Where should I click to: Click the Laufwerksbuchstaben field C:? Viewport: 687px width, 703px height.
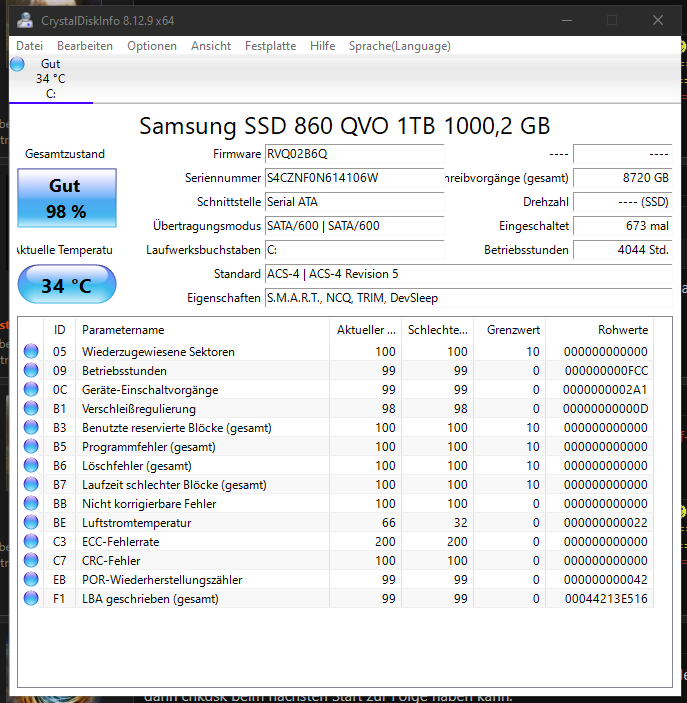click(x=354, y=250)
